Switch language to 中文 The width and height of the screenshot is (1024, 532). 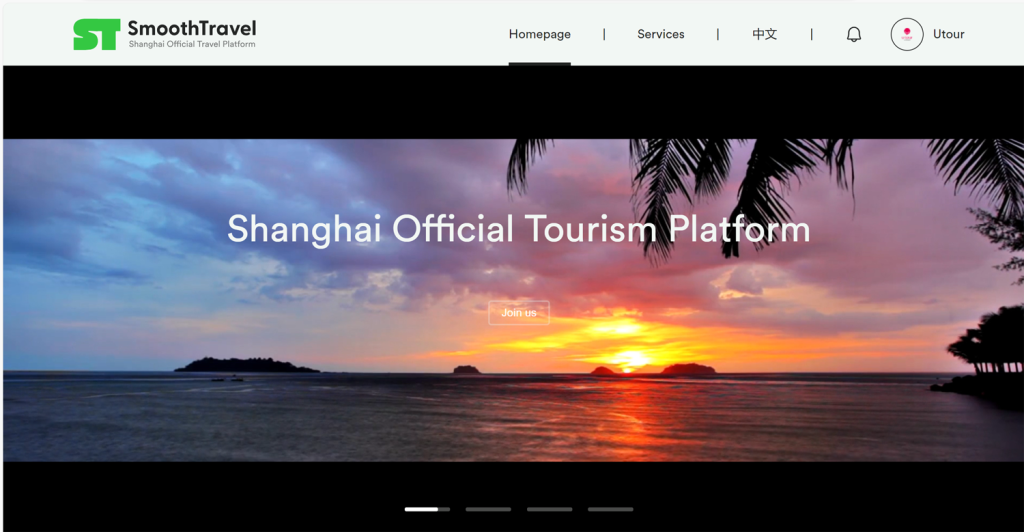tap(764, 34)
